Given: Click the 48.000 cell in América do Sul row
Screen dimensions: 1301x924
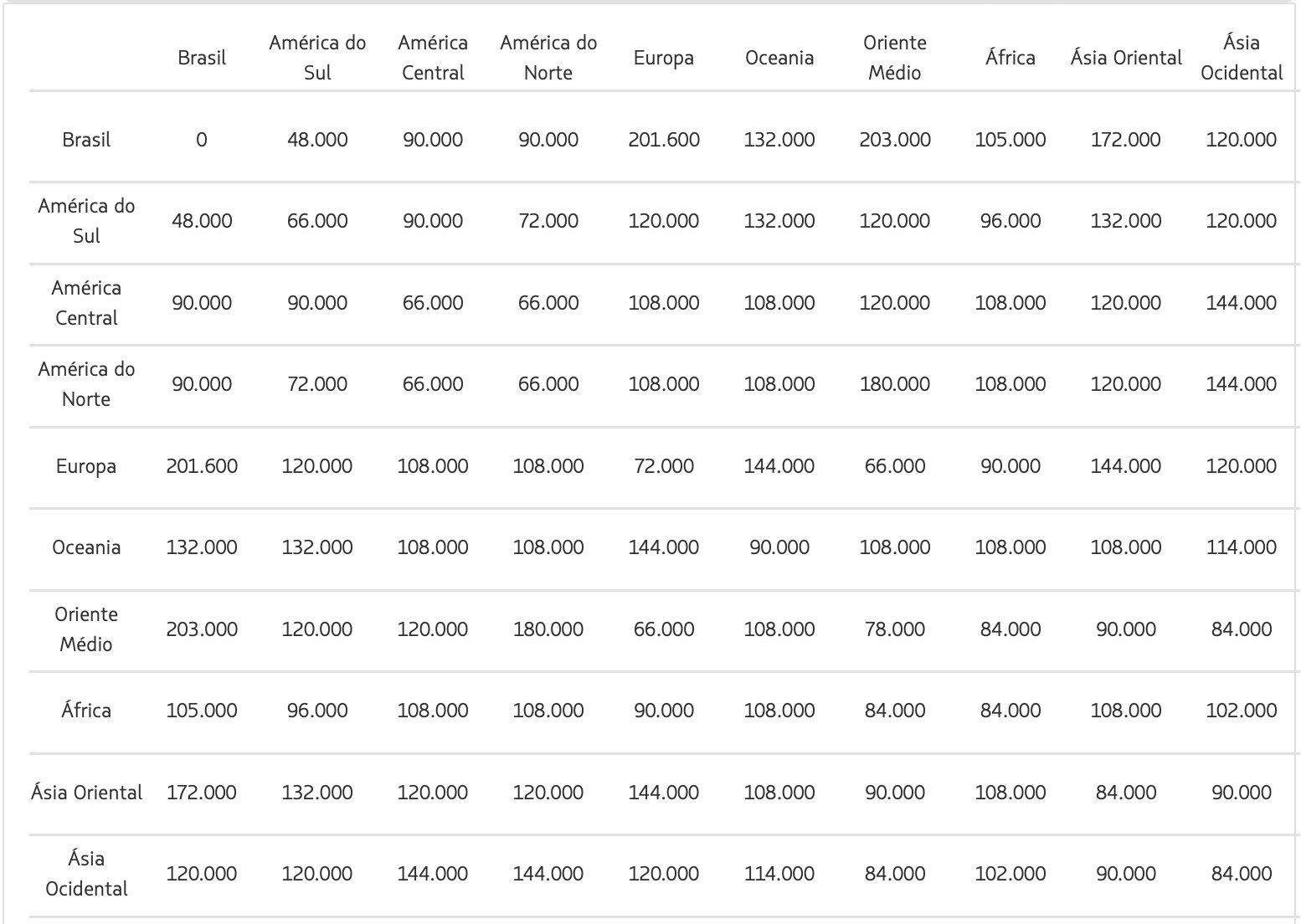Looking at the screenshot, I should click(x=202, y=221).
